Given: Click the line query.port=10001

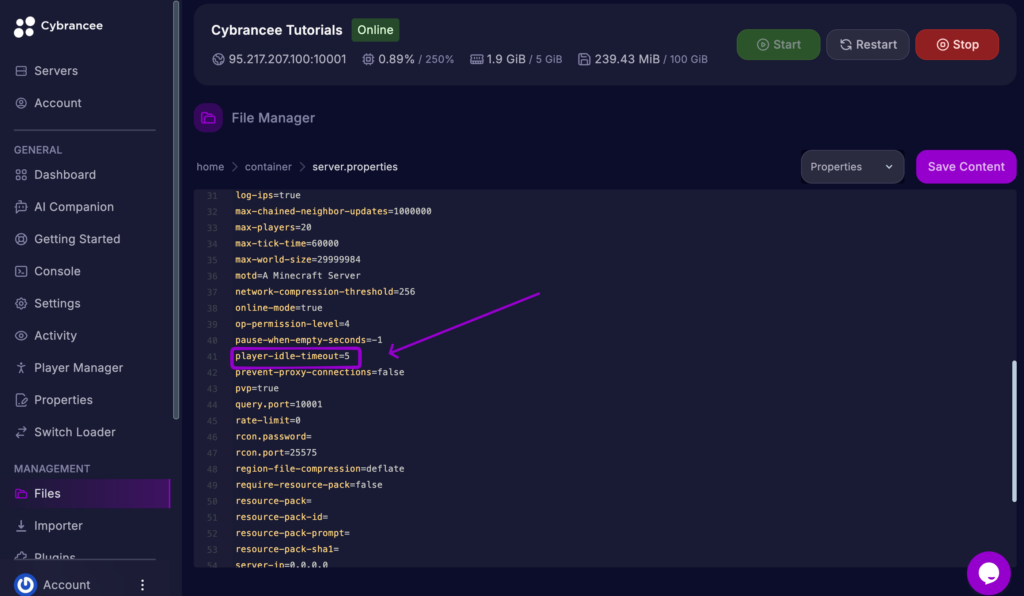Looking at the screenshot, I should click(x=278, y=404).
